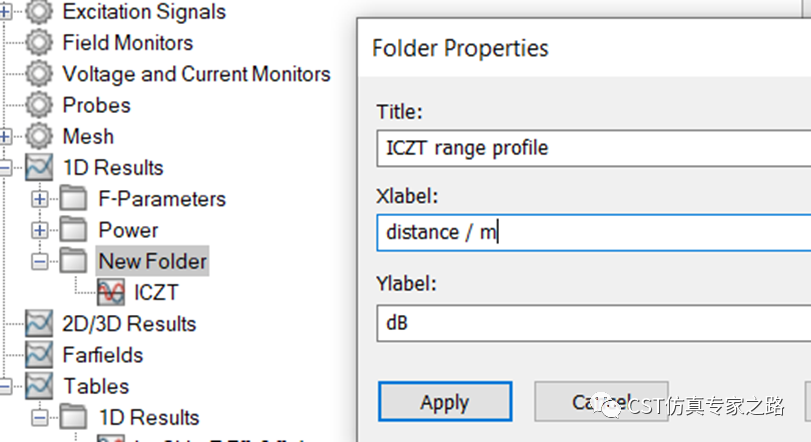Collapse the 1D Results under Tables
The image size is (811, 442).
pos(39,418)
